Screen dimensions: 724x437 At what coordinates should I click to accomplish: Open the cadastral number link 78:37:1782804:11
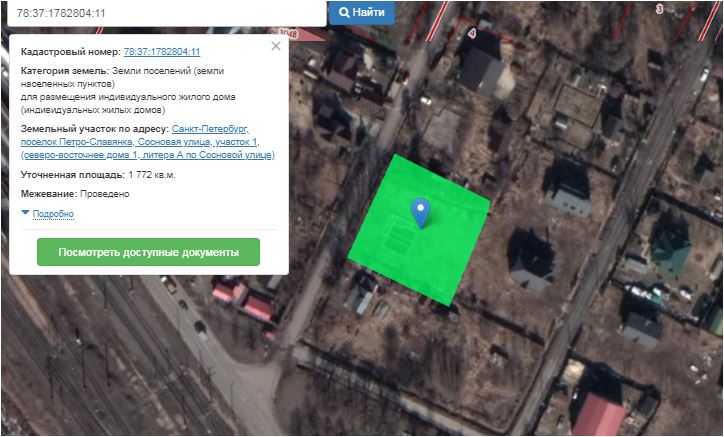(162, 52)
